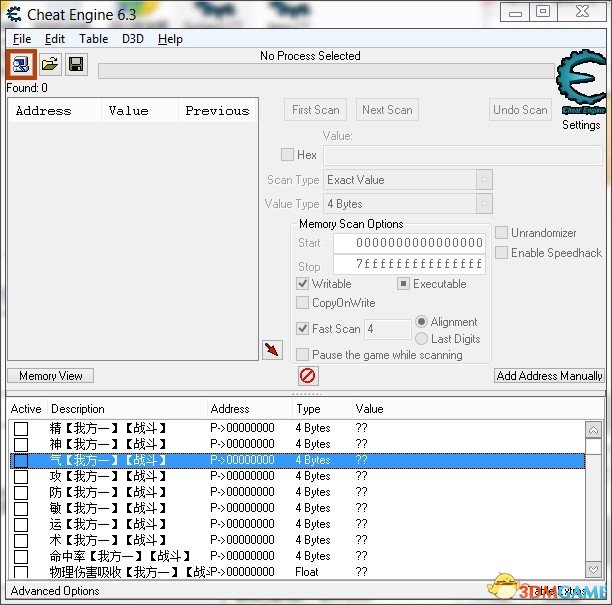
Task: Click the scan Value input field
Action: [463, 155]
